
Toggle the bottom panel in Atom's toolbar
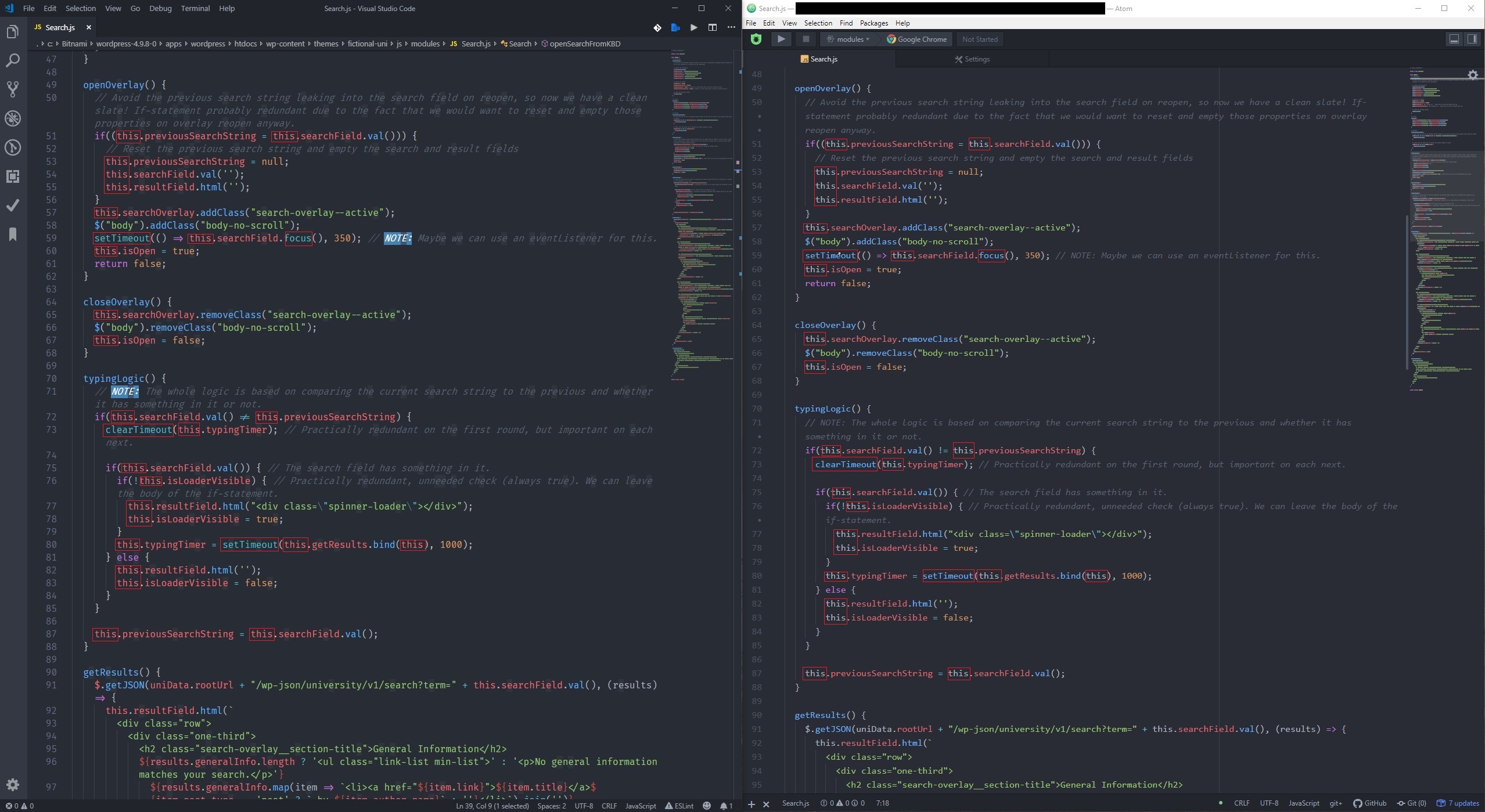(x=1454, y=39)
